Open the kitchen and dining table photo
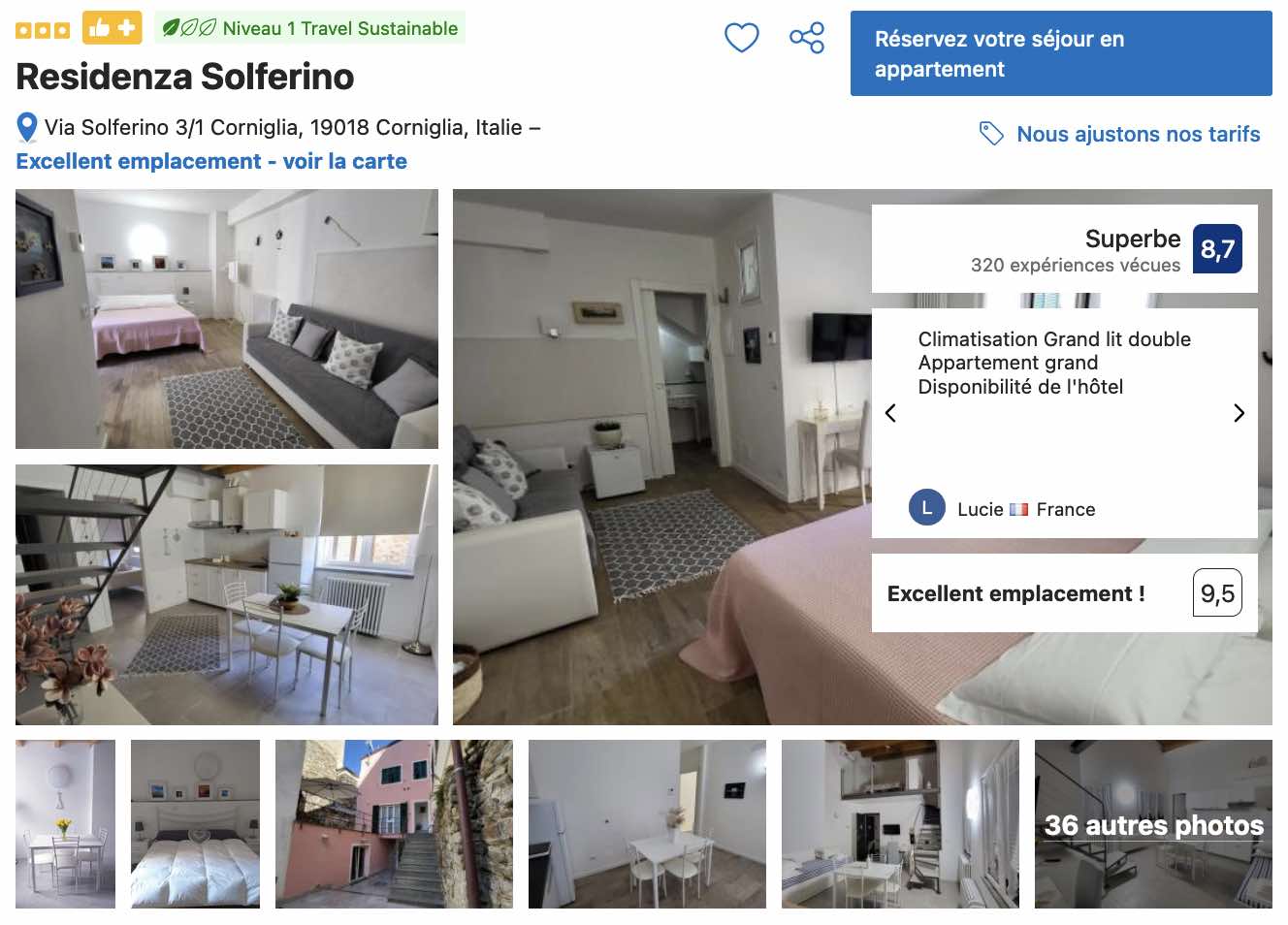Screen dimensions: 1288x925 pyautogui.click(x=227, y=594)
